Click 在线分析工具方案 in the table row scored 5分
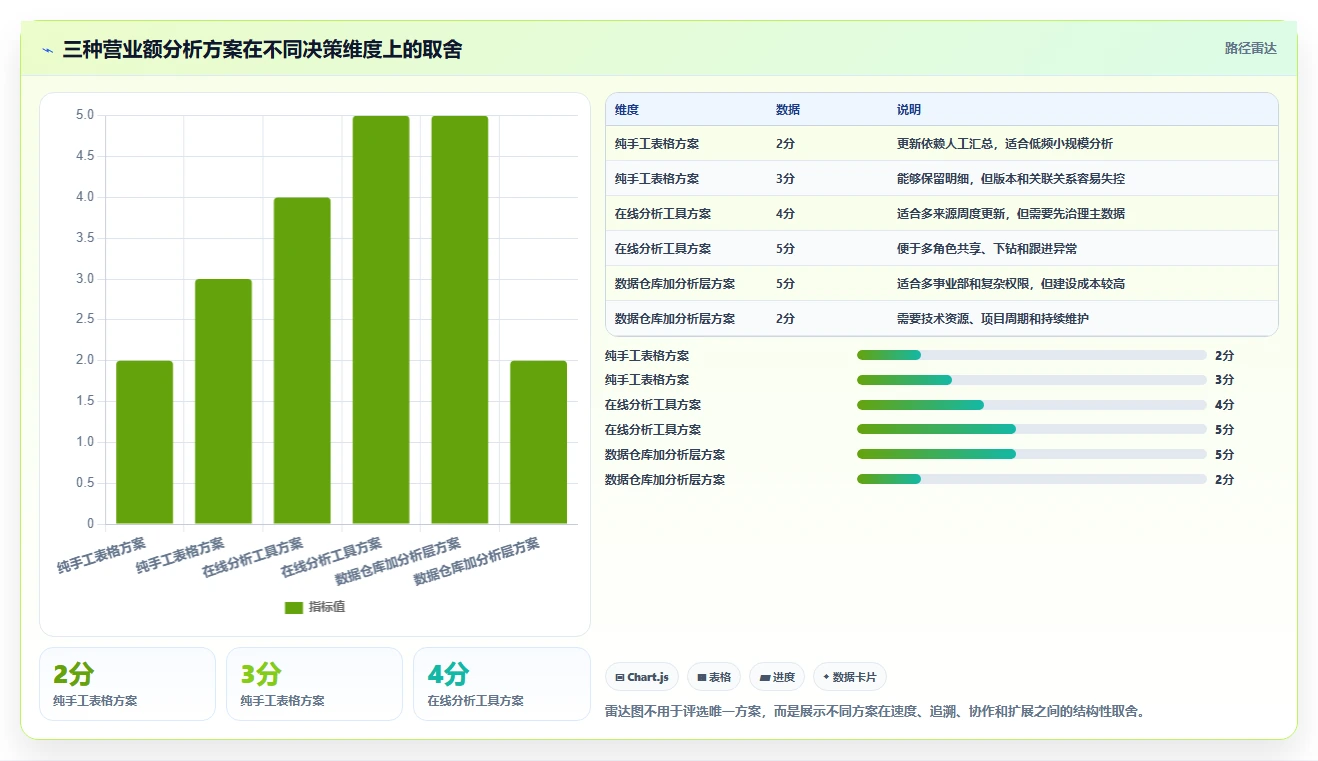1318x761 pixels. point(663,249)
